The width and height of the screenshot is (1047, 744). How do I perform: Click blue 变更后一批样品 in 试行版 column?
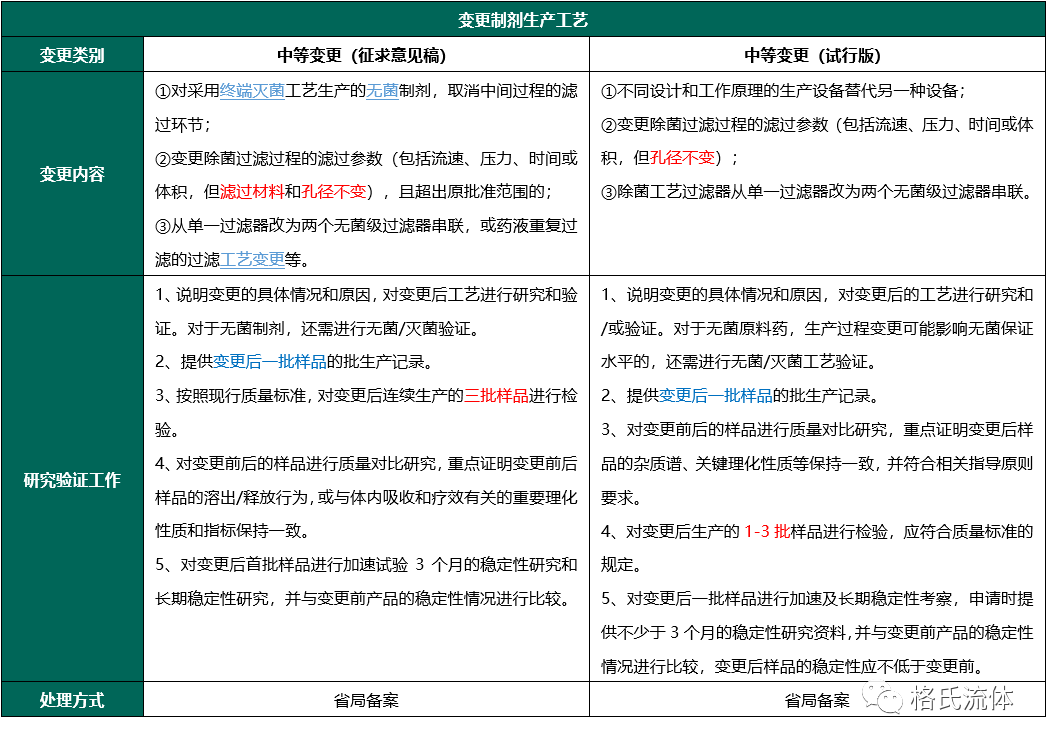coord(714,395)
